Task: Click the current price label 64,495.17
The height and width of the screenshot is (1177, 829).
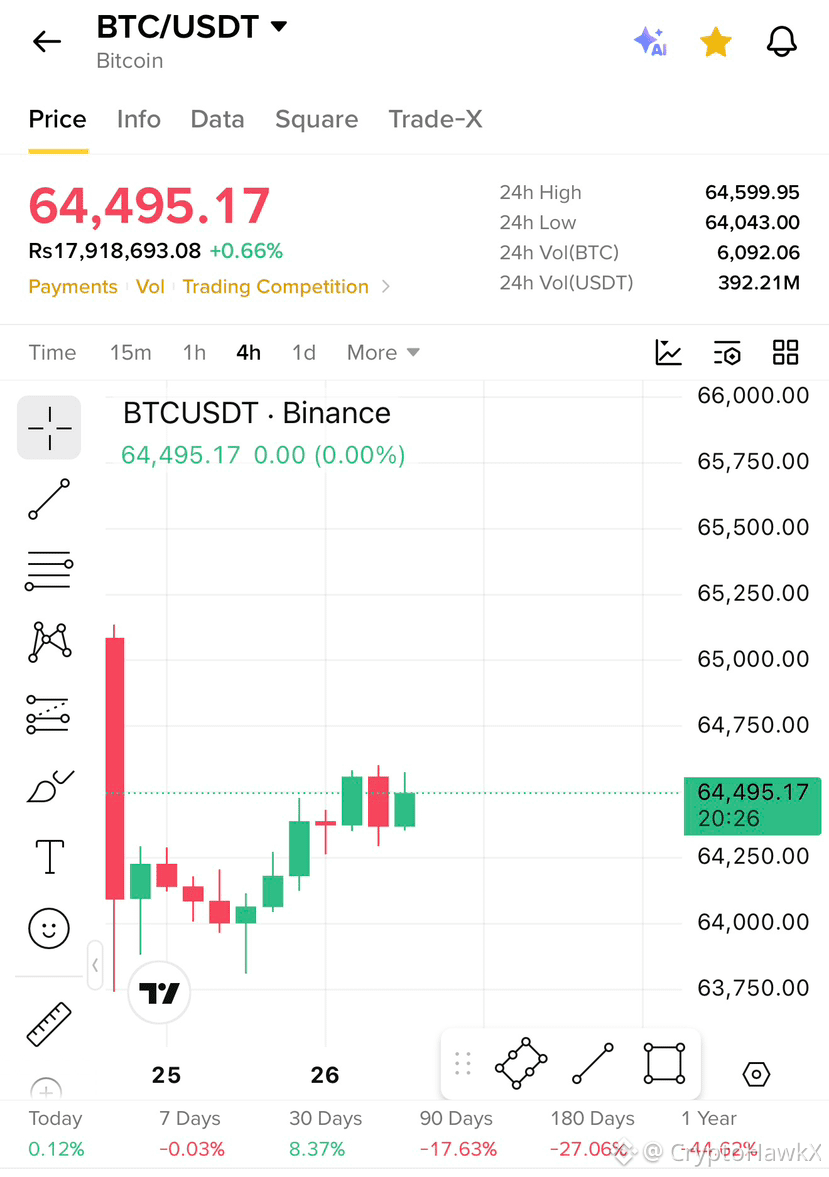Action: coord(752,805)
